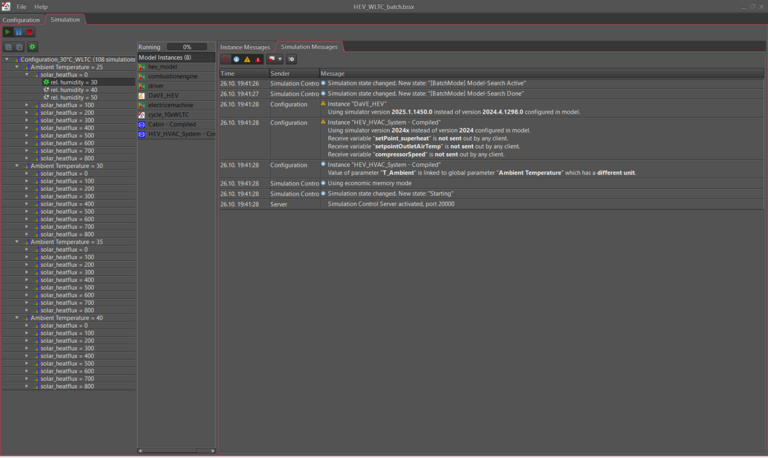The image size is (768, 458).
Task: Click the pending icon on rel. humidity = 40
Action: click(46, 90)
